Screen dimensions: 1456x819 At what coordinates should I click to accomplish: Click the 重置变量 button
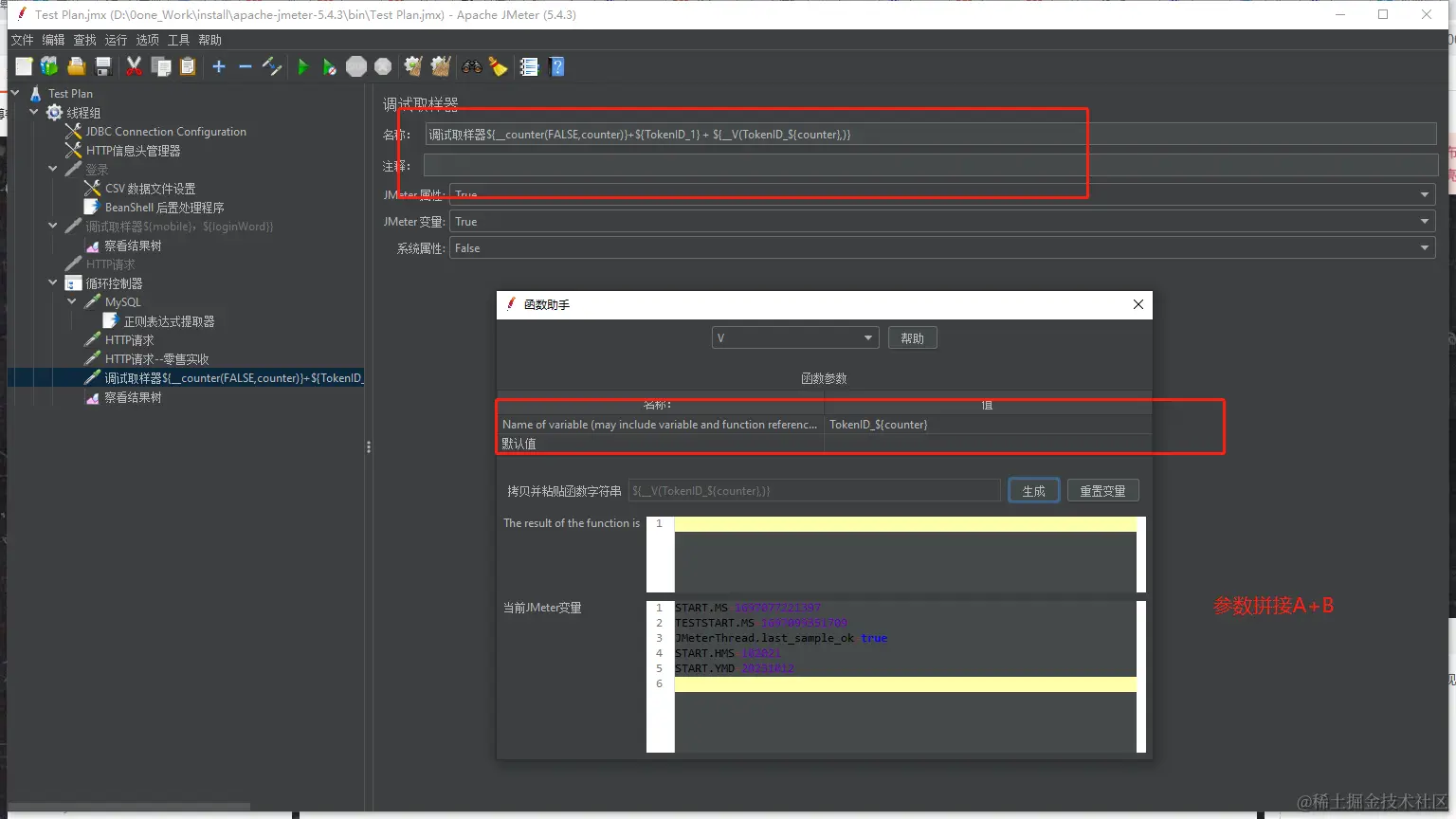point(1102,491)
